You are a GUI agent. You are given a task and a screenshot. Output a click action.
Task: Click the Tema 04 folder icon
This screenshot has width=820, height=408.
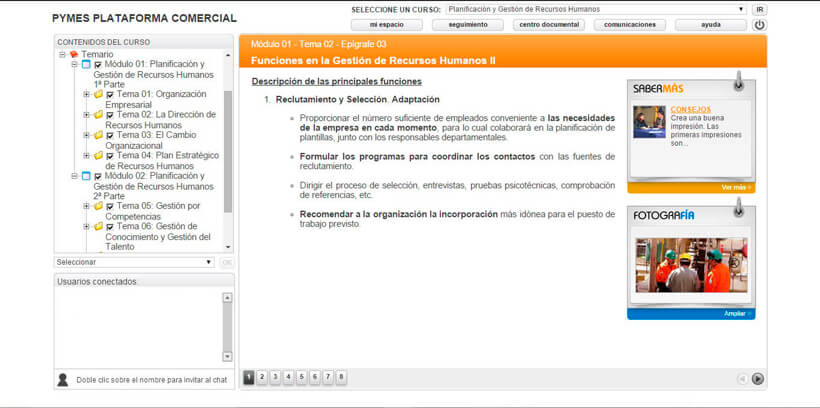(98, 155)
